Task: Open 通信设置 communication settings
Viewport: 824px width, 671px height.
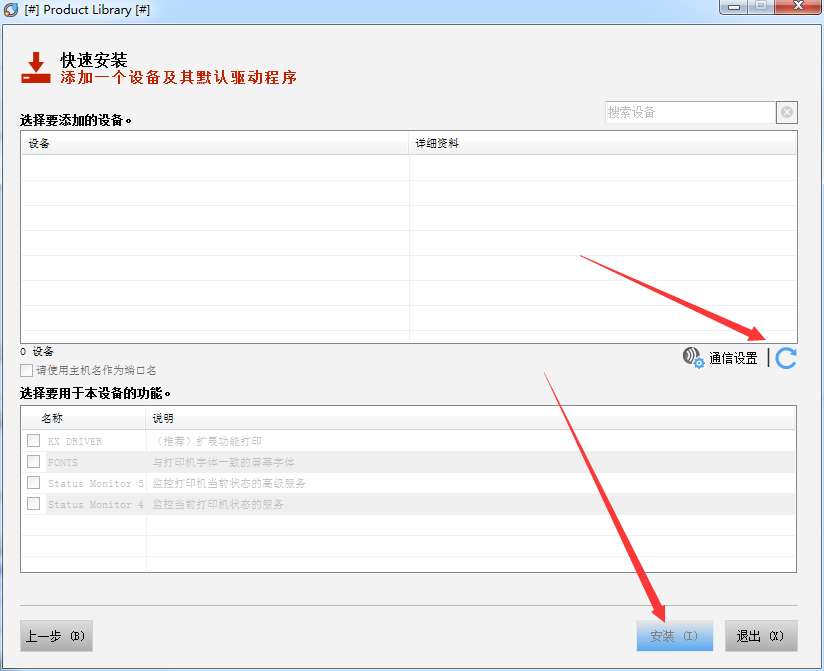Action: 720,358
